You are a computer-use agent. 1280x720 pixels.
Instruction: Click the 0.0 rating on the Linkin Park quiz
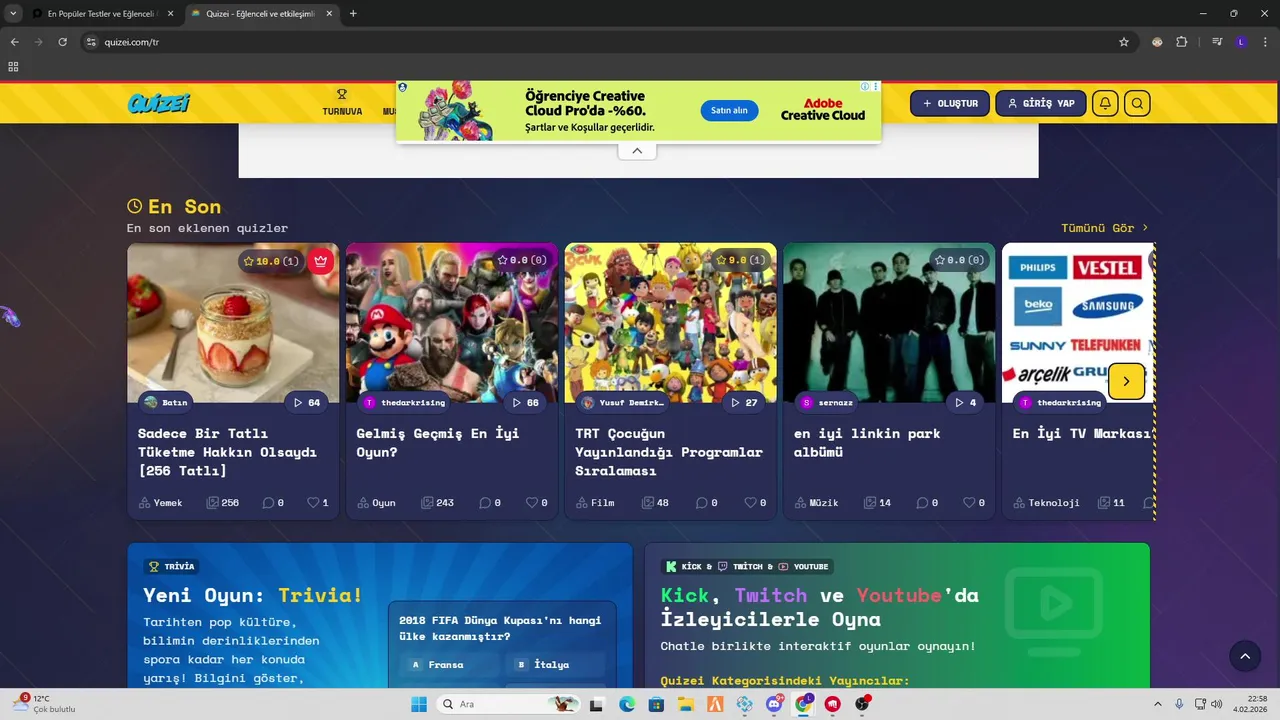point(959,260)
